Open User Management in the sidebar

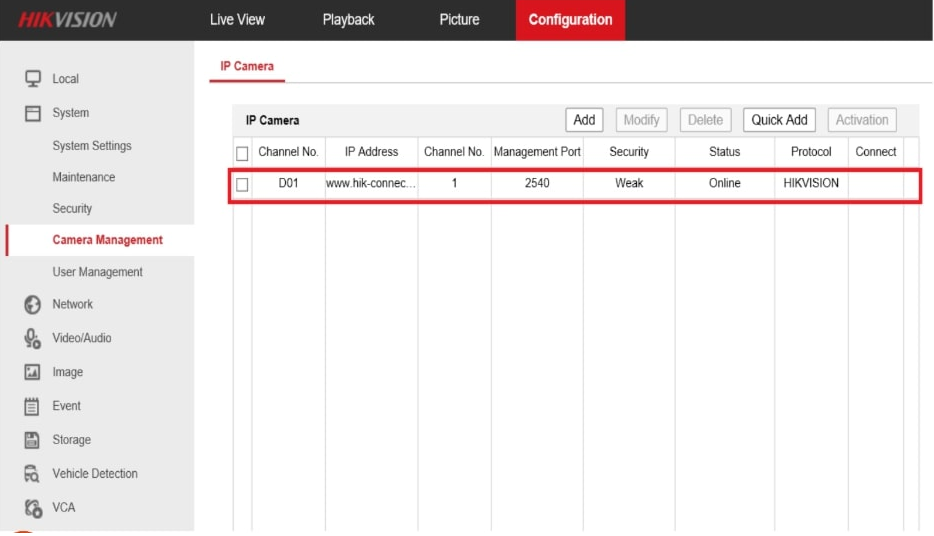pyautogui.click(x=97, y=272)
